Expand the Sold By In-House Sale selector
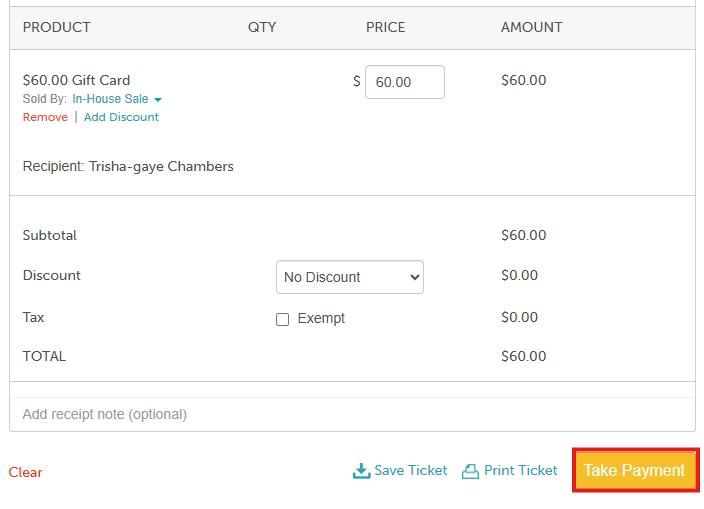 tap(110, 99)
